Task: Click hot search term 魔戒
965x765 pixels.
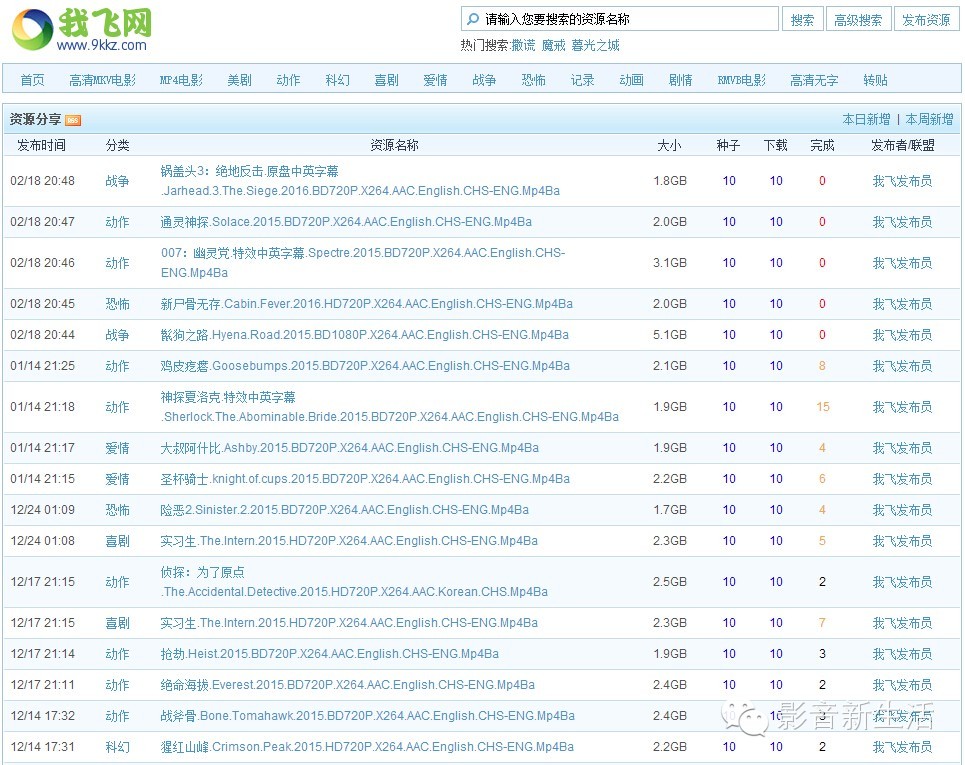Action: [553, 45]
